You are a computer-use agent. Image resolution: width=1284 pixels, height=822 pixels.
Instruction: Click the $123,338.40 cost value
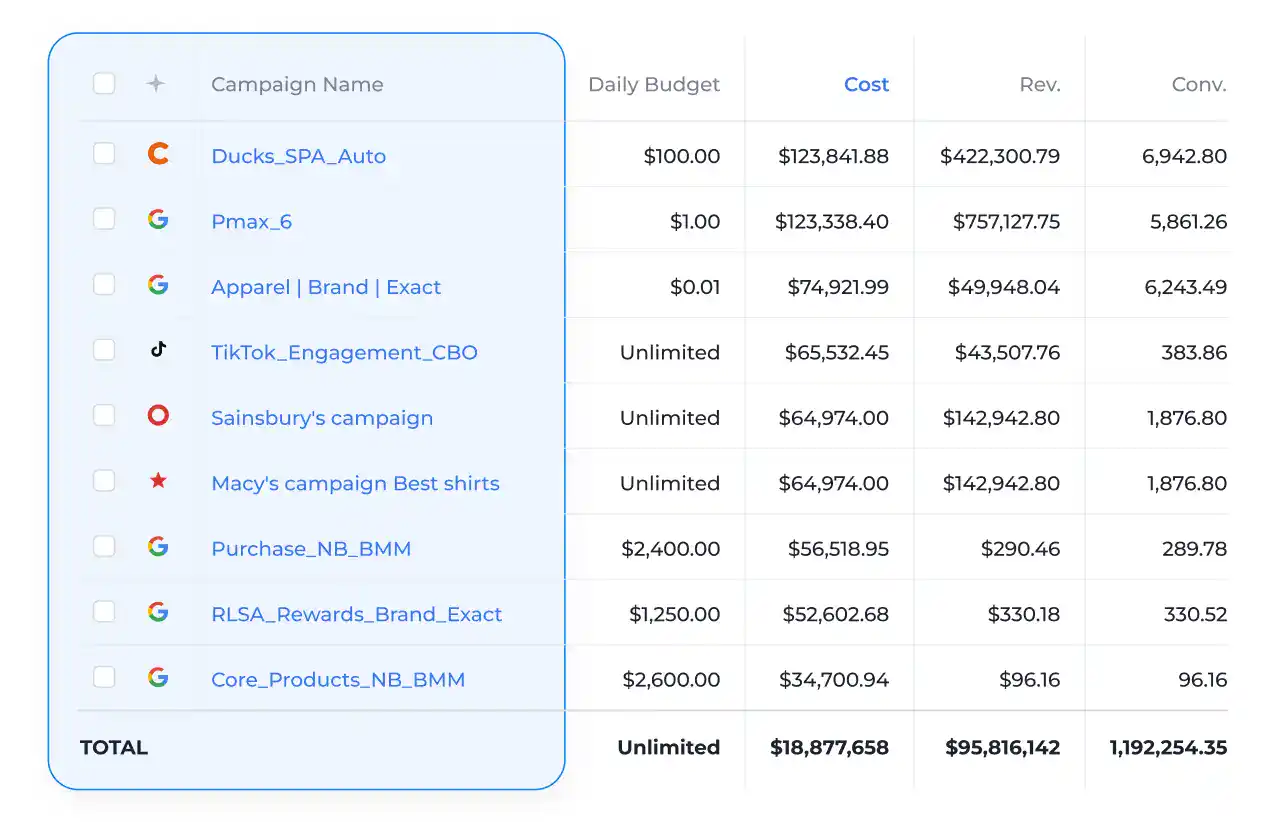tap(832, 222)
